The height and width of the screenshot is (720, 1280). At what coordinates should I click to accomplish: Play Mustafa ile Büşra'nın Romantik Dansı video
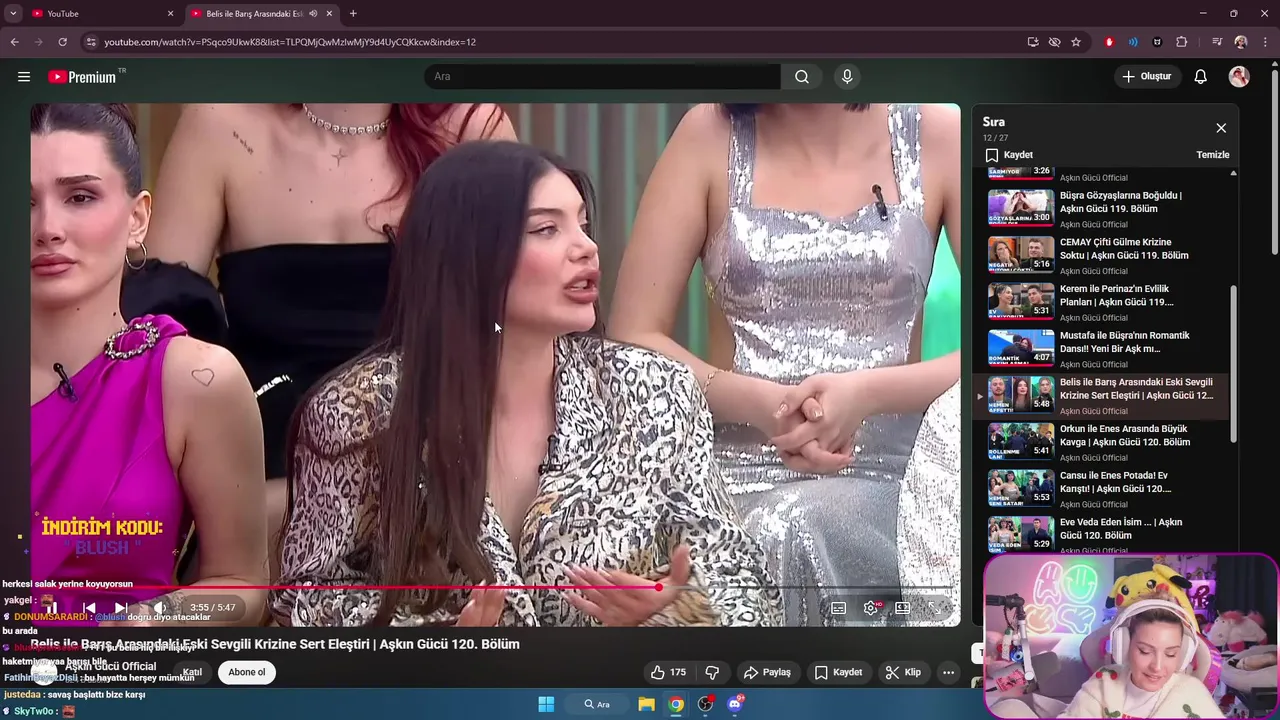click(1100, 349)
